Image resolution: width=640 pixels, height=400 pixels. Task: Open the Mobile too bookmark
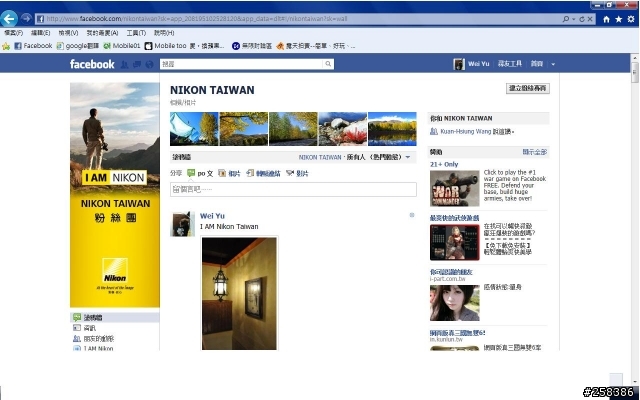coord(184,46)
